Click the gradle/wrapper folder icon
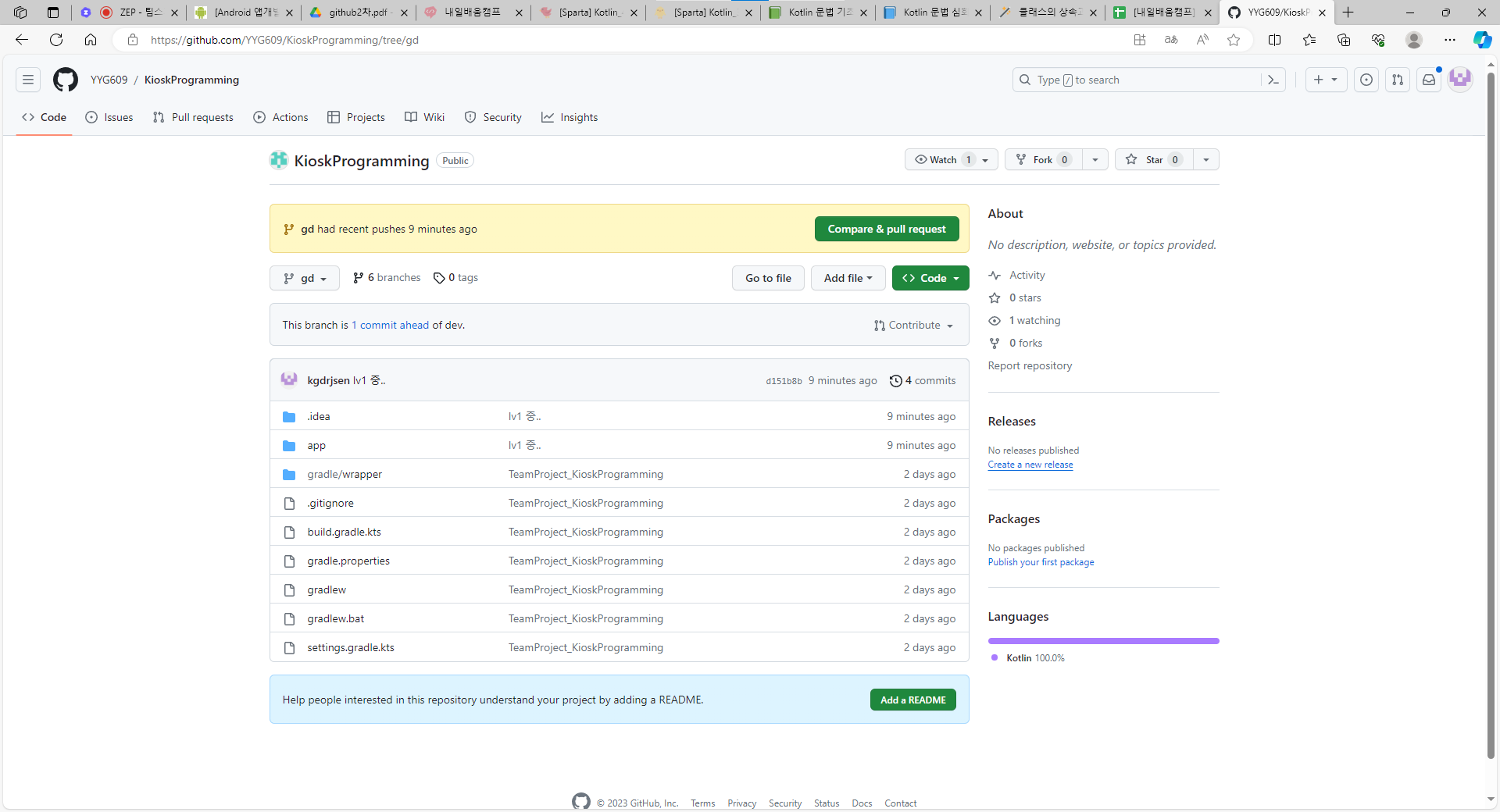 click(289, 474)
